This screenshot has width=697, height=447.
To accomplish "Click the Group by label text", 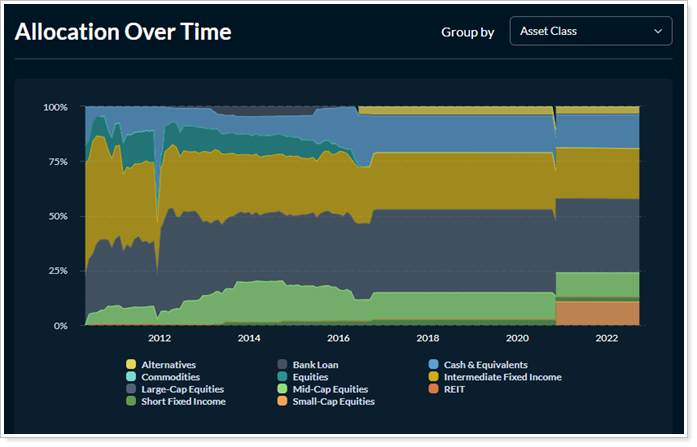I will click(x=467, y=32).
